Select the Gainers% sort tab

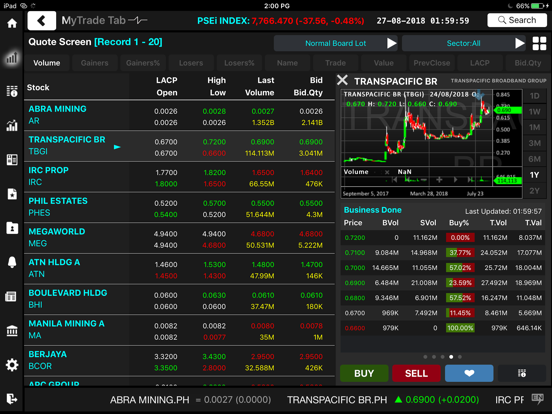143,63
